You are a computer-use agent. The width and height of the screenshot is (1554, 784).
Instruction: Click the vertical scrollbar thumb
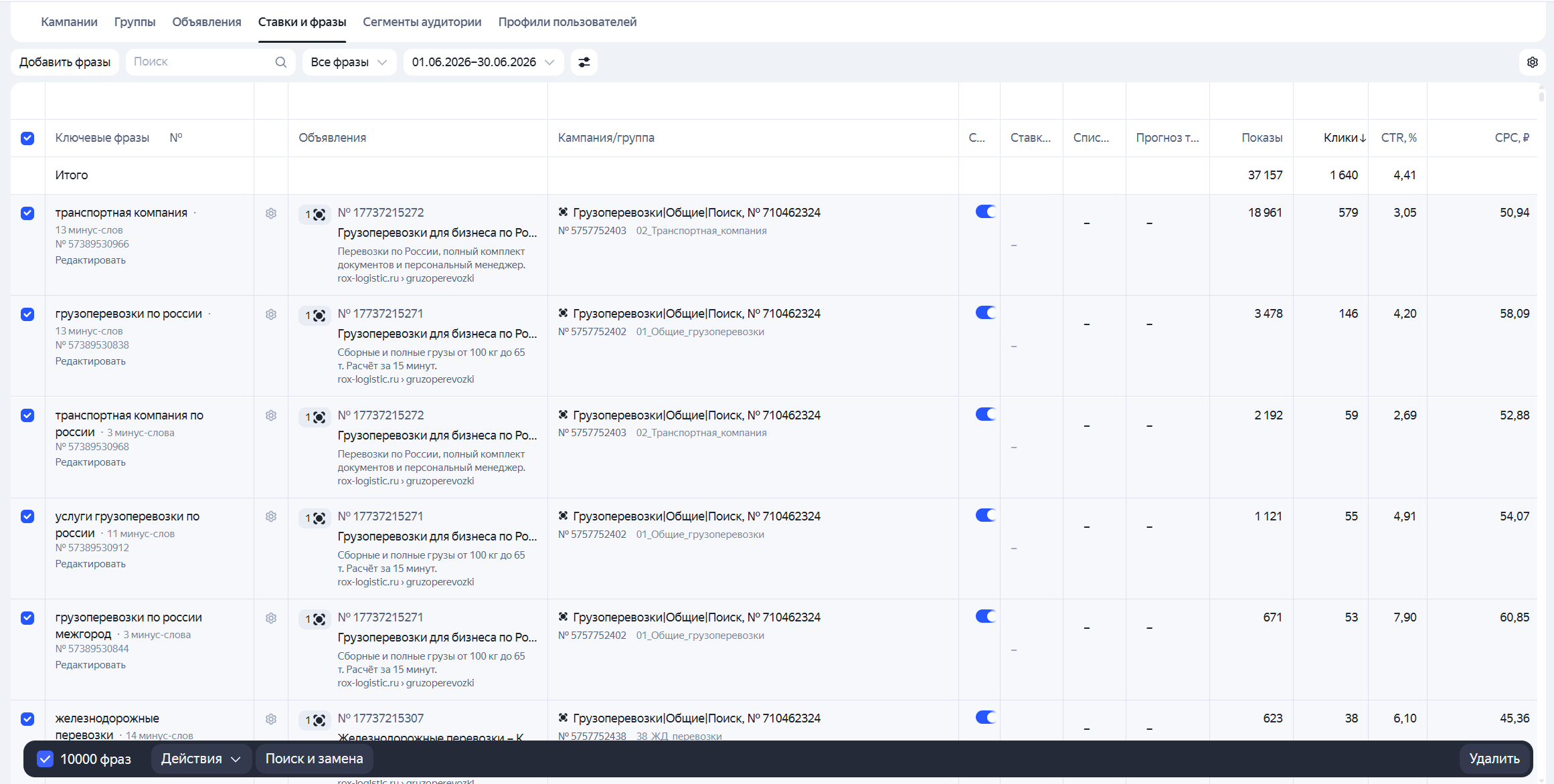[x=1541, y=96]
